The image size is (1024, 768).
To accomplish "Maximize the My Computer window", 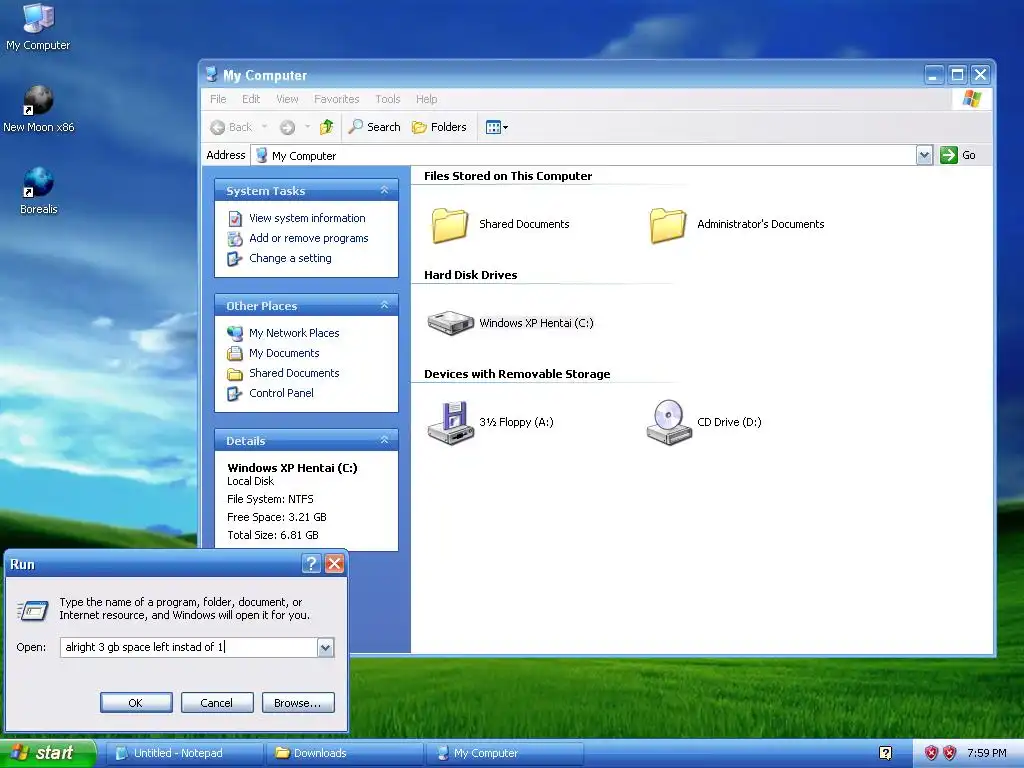I will 957,74.
